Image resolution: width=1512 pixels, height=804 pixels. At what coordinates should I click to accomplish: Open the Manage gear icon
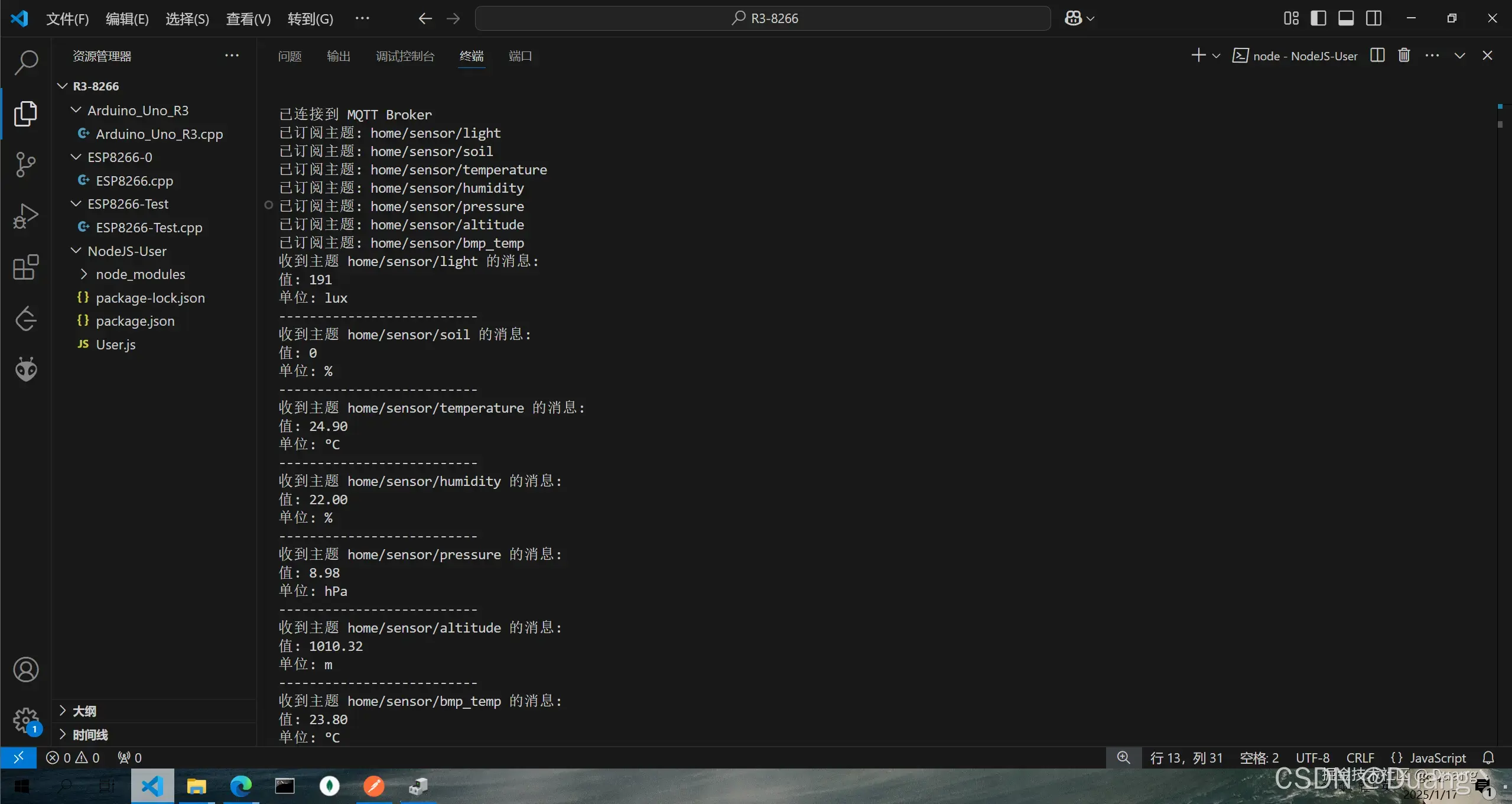pyautogui.click(x=25, y=720)
